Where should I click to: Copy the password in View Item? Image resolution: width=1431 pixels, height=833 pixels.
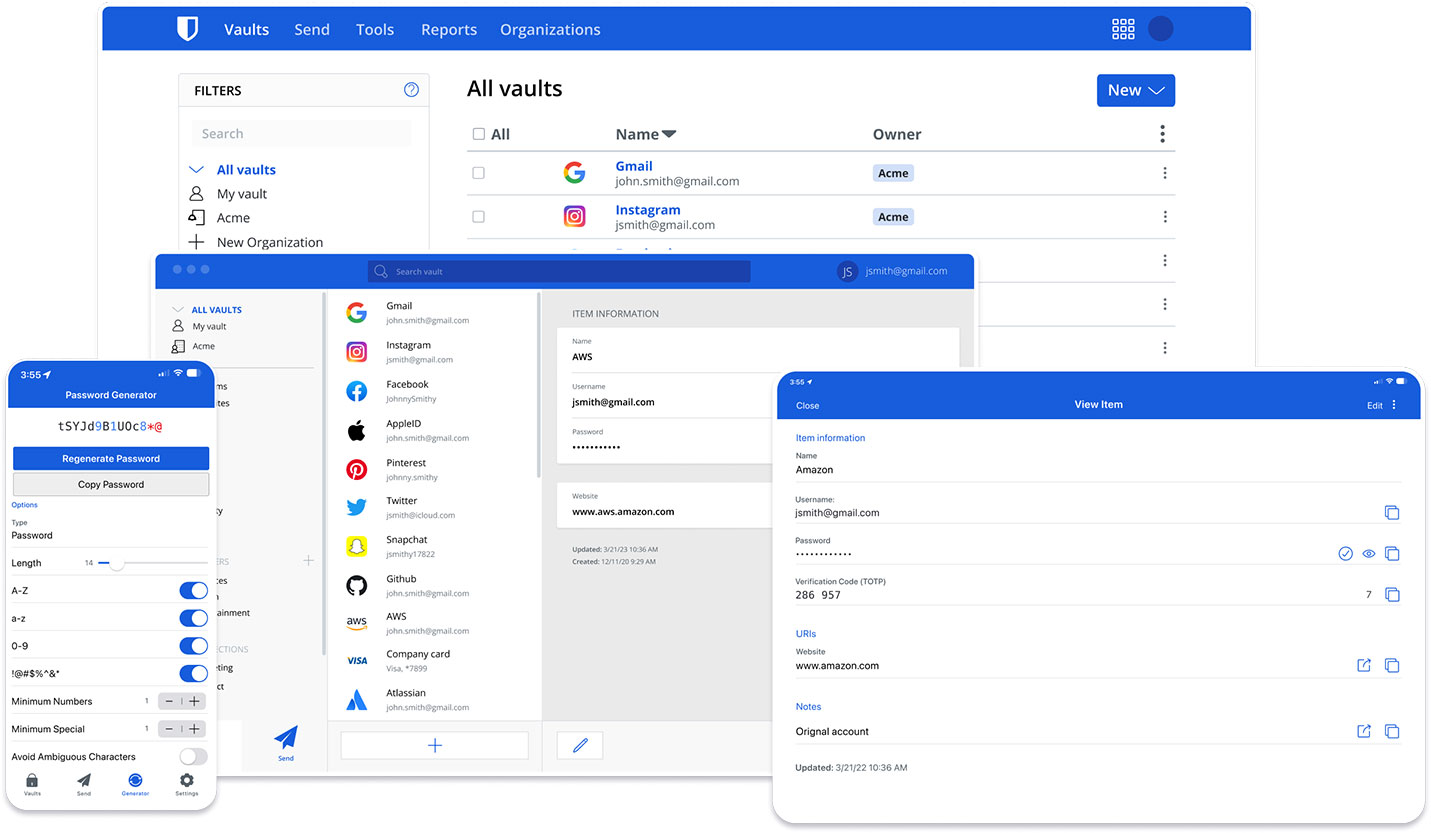[1391, 554]
